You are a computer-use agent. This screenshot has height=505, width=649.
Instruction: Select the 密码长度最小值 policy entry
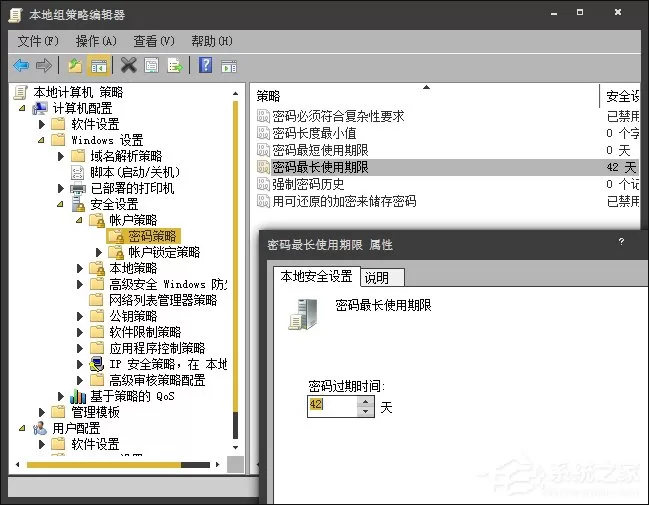point(314,133)
